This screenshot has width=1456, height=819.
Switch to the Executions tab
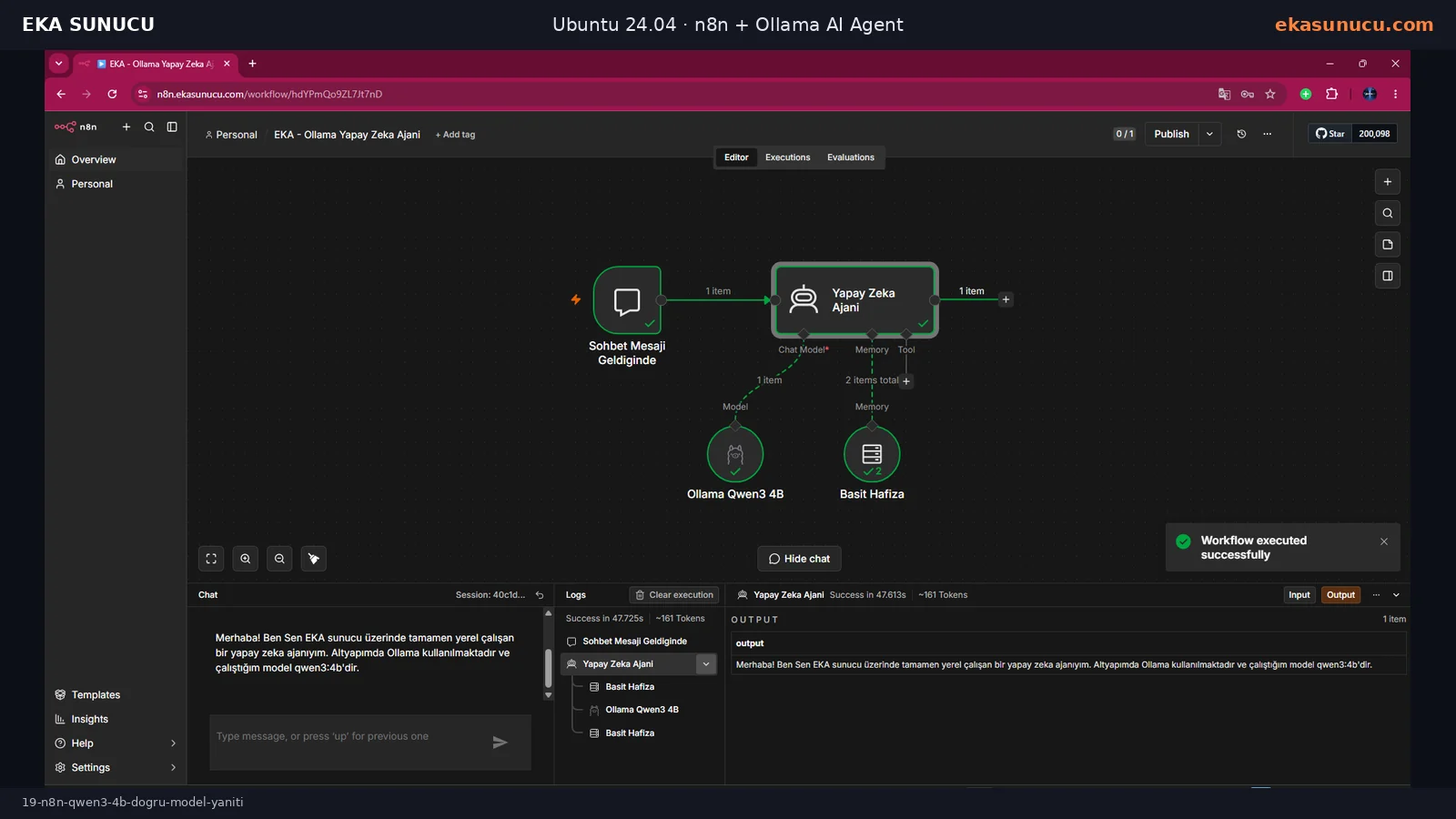pos(787,157)
